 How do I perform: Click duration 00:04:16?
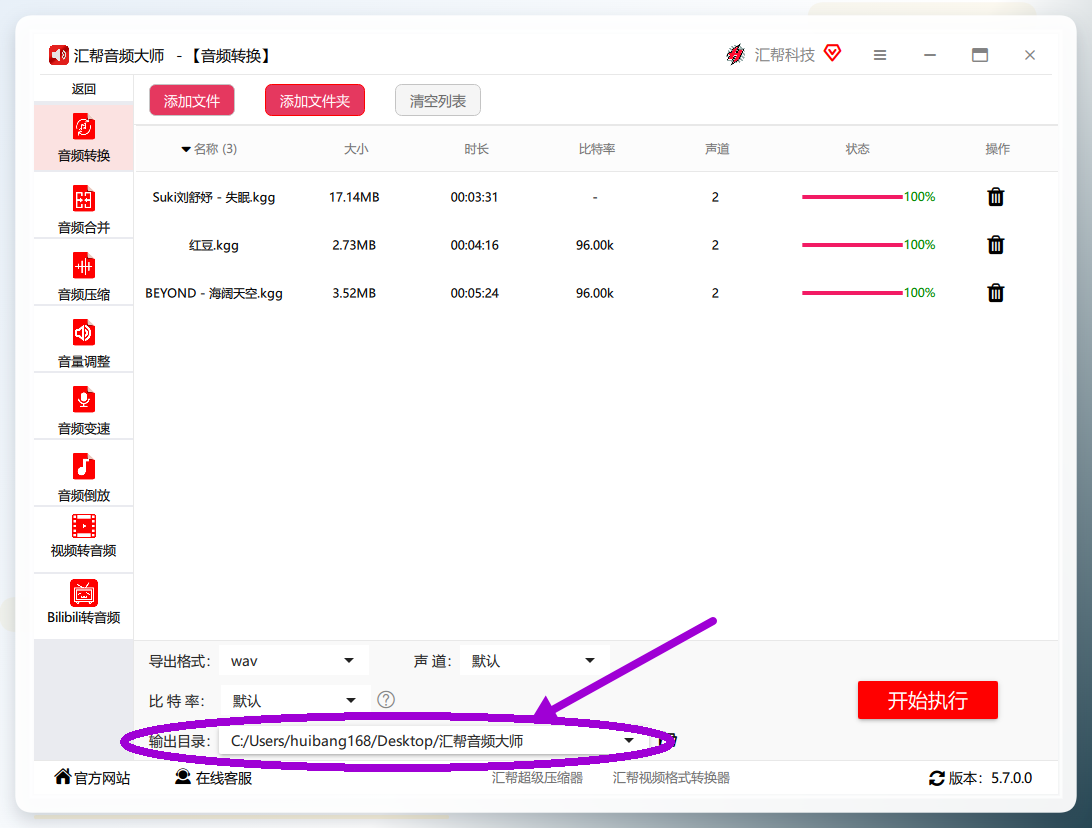pos(474,245)
